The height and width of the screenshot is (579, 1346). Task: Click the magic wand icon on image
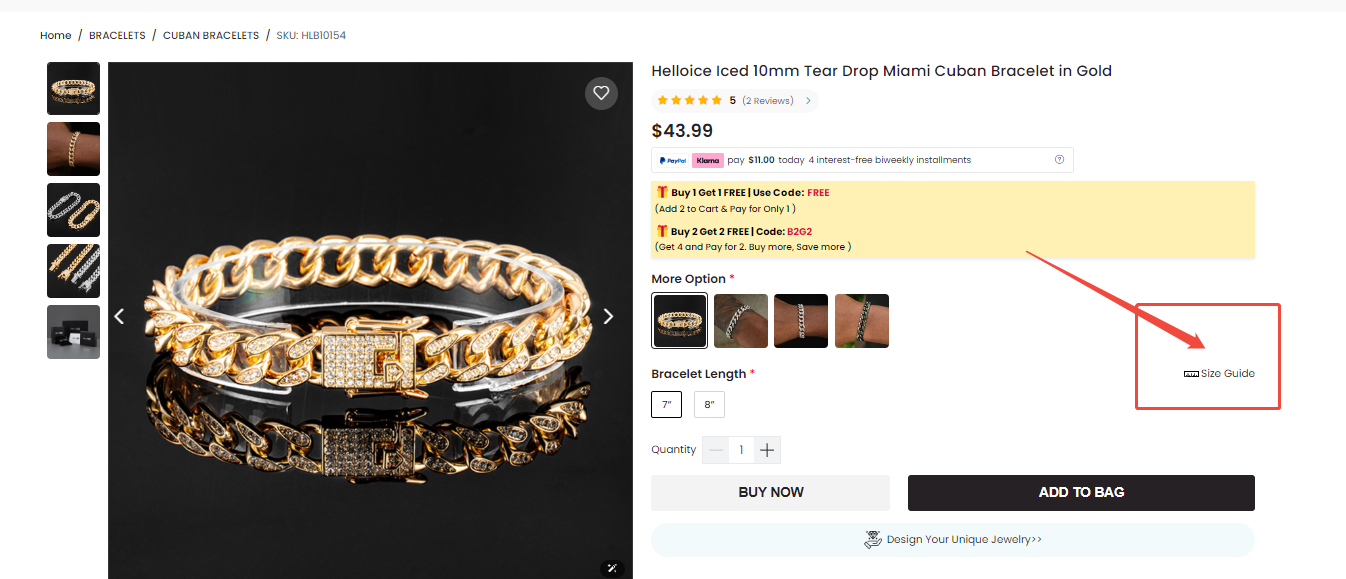613,568
